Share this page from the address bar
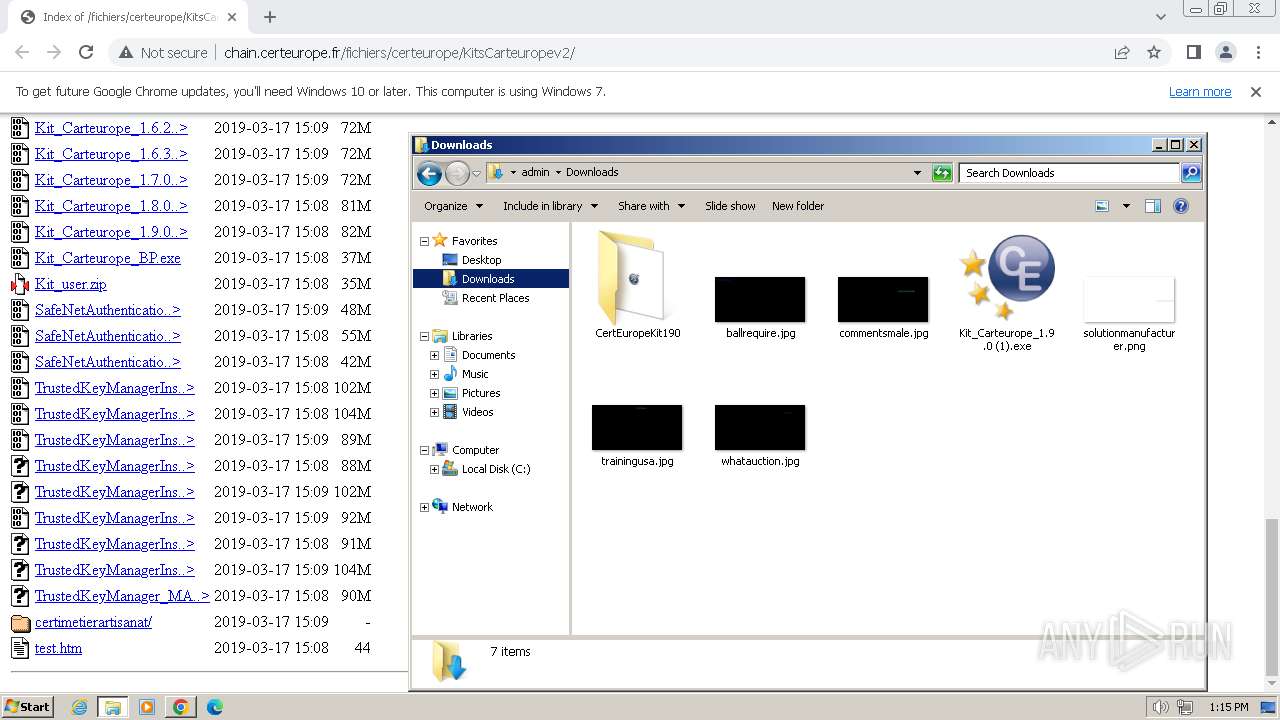Image resolution: width=1280 pixels, height=720 pixels. pos(1122,53)
